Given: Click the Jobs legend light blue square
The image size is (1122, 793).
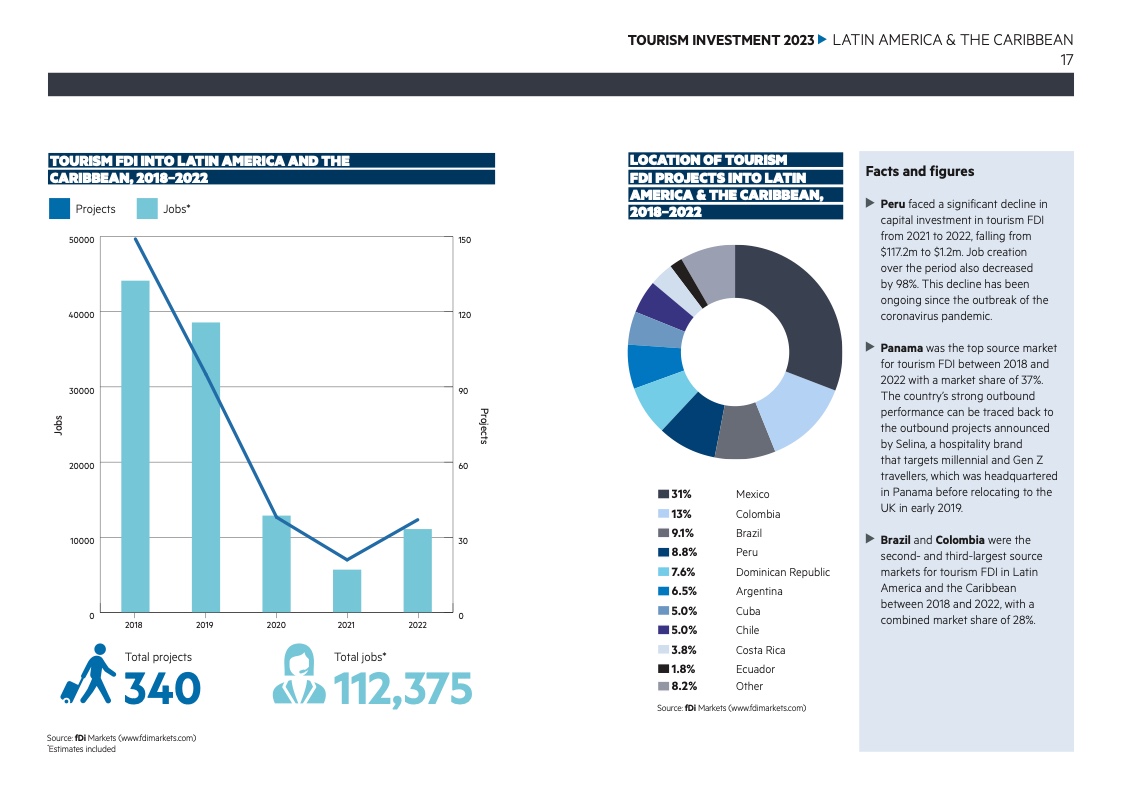Looking at the screenshot, I should pos(147,209).
